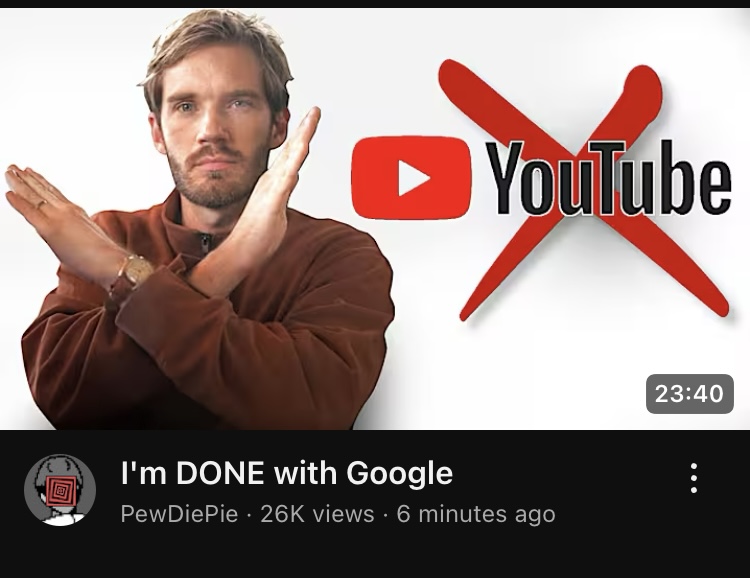Click the man's crossed hands in thumbnail

pos(163,211)
